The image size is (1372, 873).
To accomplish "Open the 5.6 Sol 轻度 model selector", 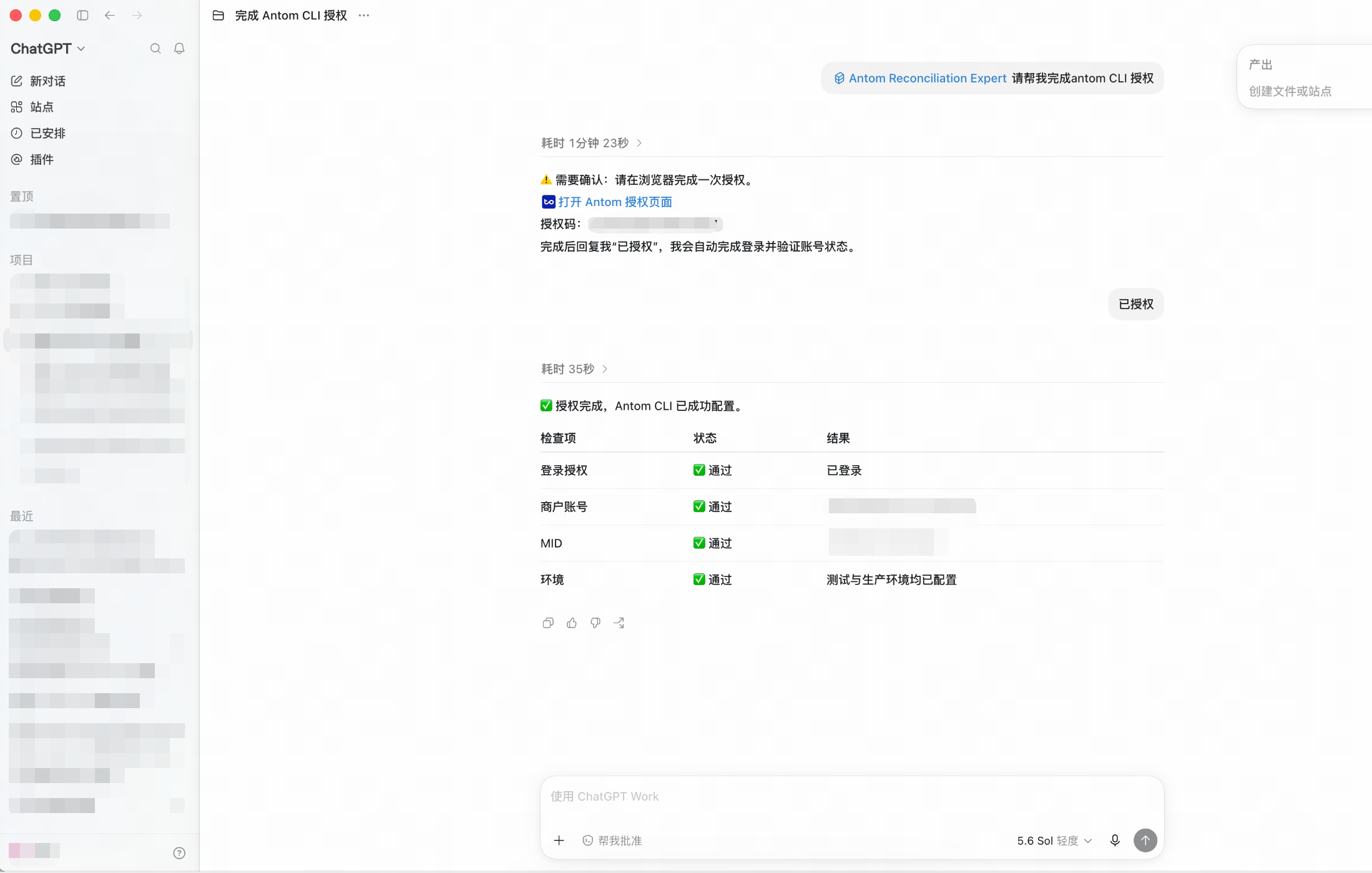I will click(x=1055, y=841).
